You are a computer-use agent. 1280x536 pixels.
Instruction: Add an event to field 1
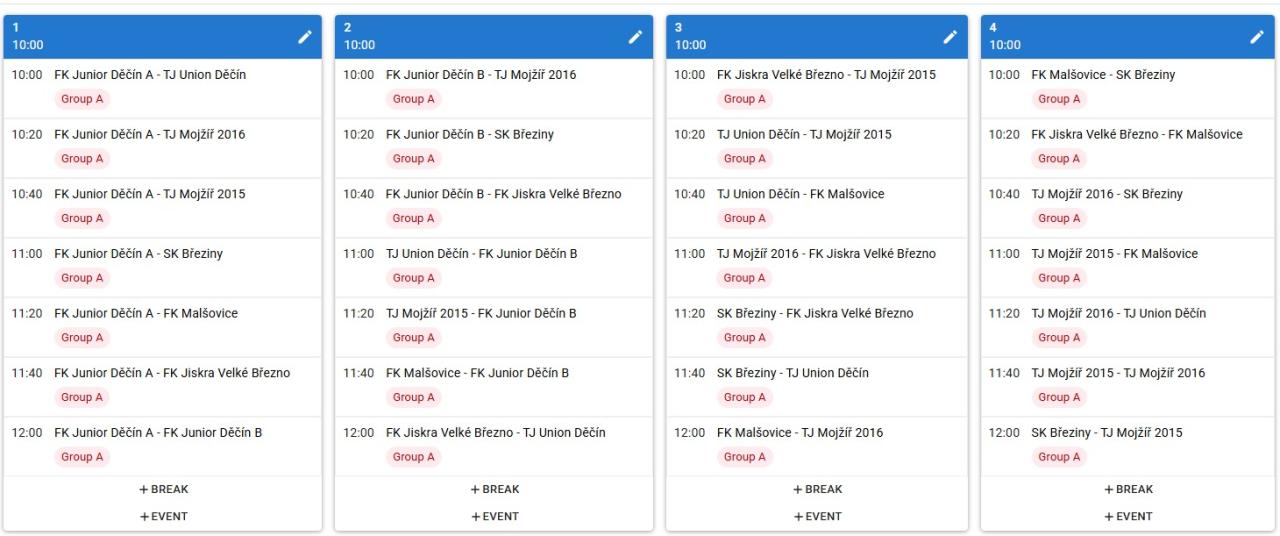pyautogui.click(x=163, y=517)
